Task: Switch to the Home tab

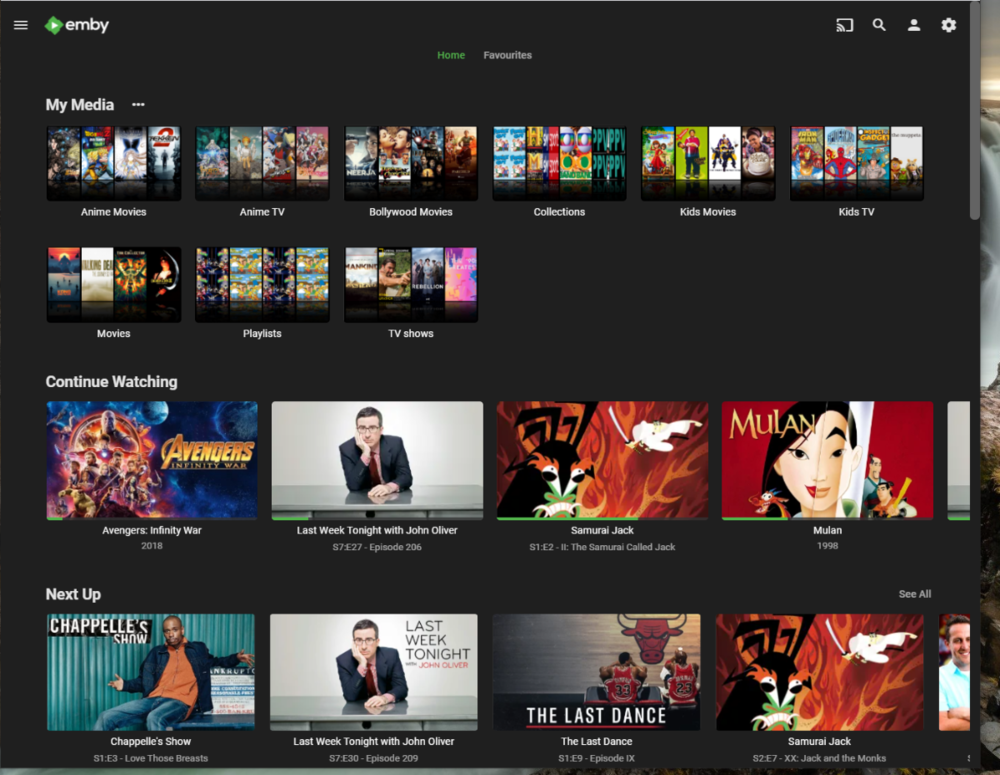Action: (x=451, y=55)
